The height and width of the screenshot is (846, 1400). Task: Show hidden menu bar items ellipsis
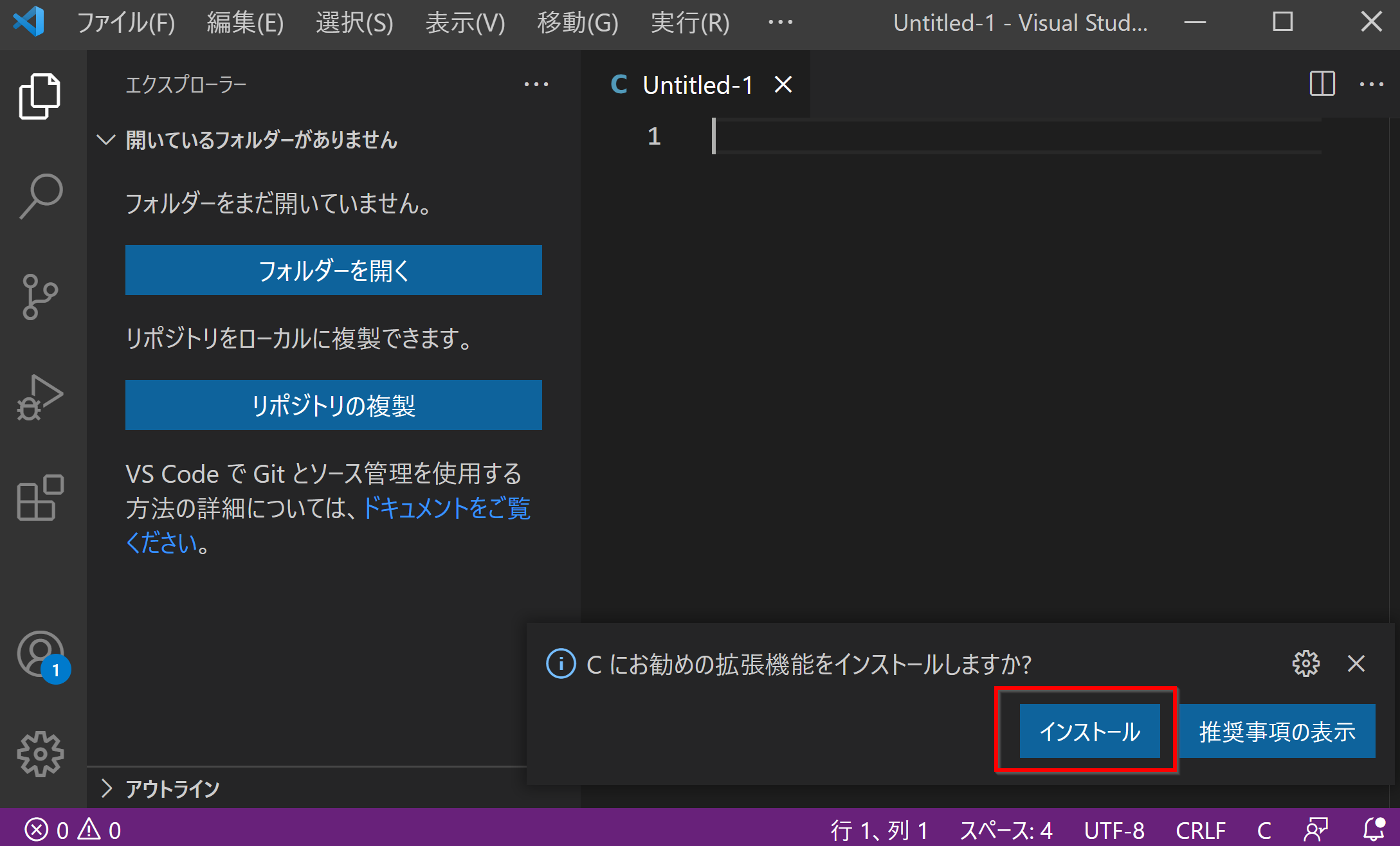pyautogui.click(x=780, y=22)
